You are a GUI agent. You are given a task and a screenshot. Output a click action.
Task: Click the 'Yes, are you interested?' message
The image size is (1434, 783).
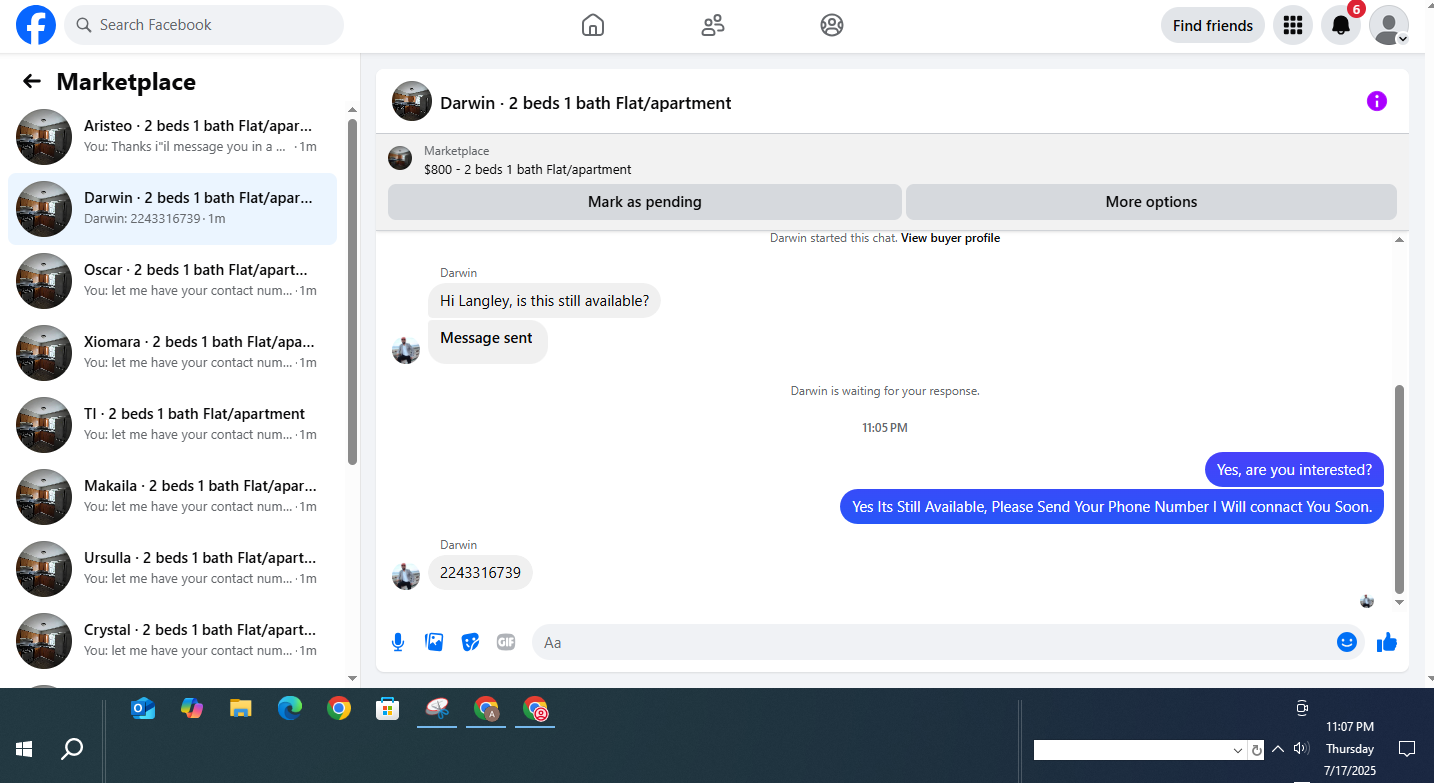click(1295, 469)
